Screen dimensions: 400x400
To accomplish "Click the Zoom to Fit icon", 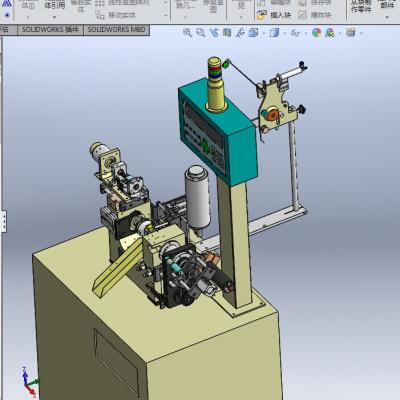I will point(187,32).
